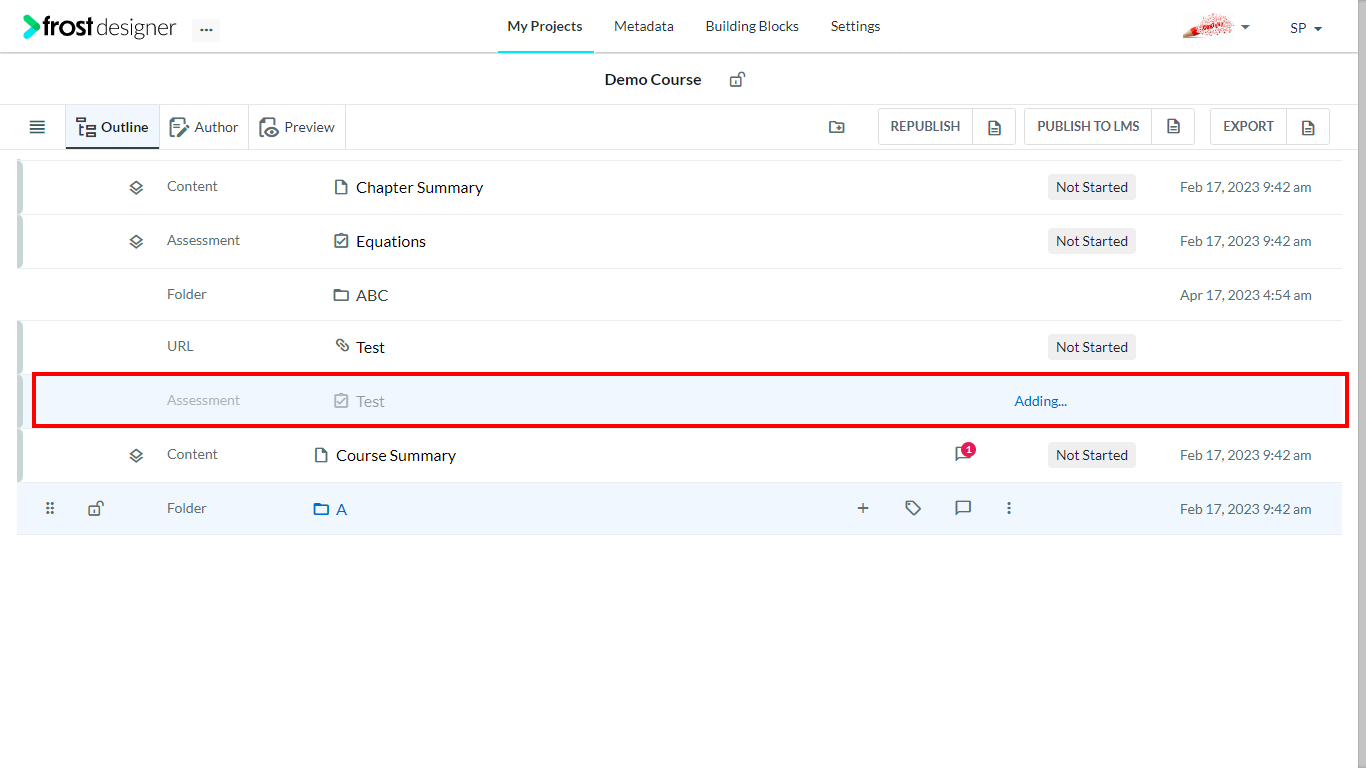The width and height of the screenshot is (1366, 768).
Task: Click the Apr 17, 2023 4:54 am date
Action: point(1246,295)
